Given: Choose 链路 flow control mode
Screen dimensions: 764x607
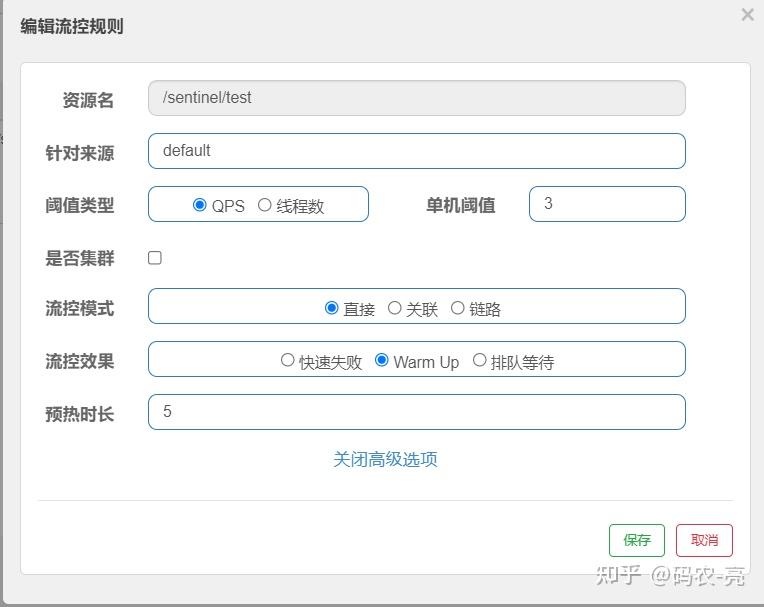Looking at the screenshot, I should click(x=458, y=308).
